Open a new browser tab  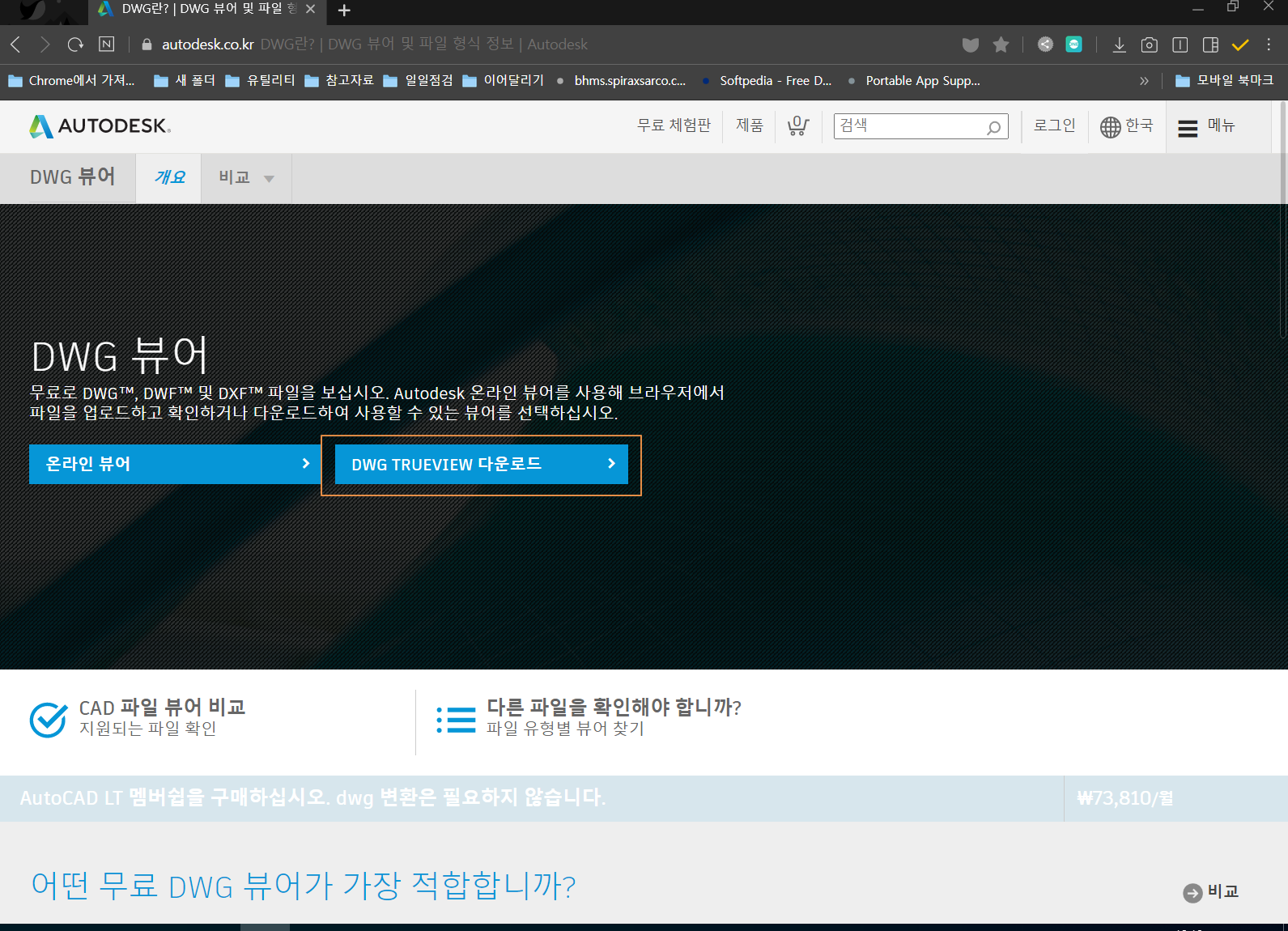point(344,11)
